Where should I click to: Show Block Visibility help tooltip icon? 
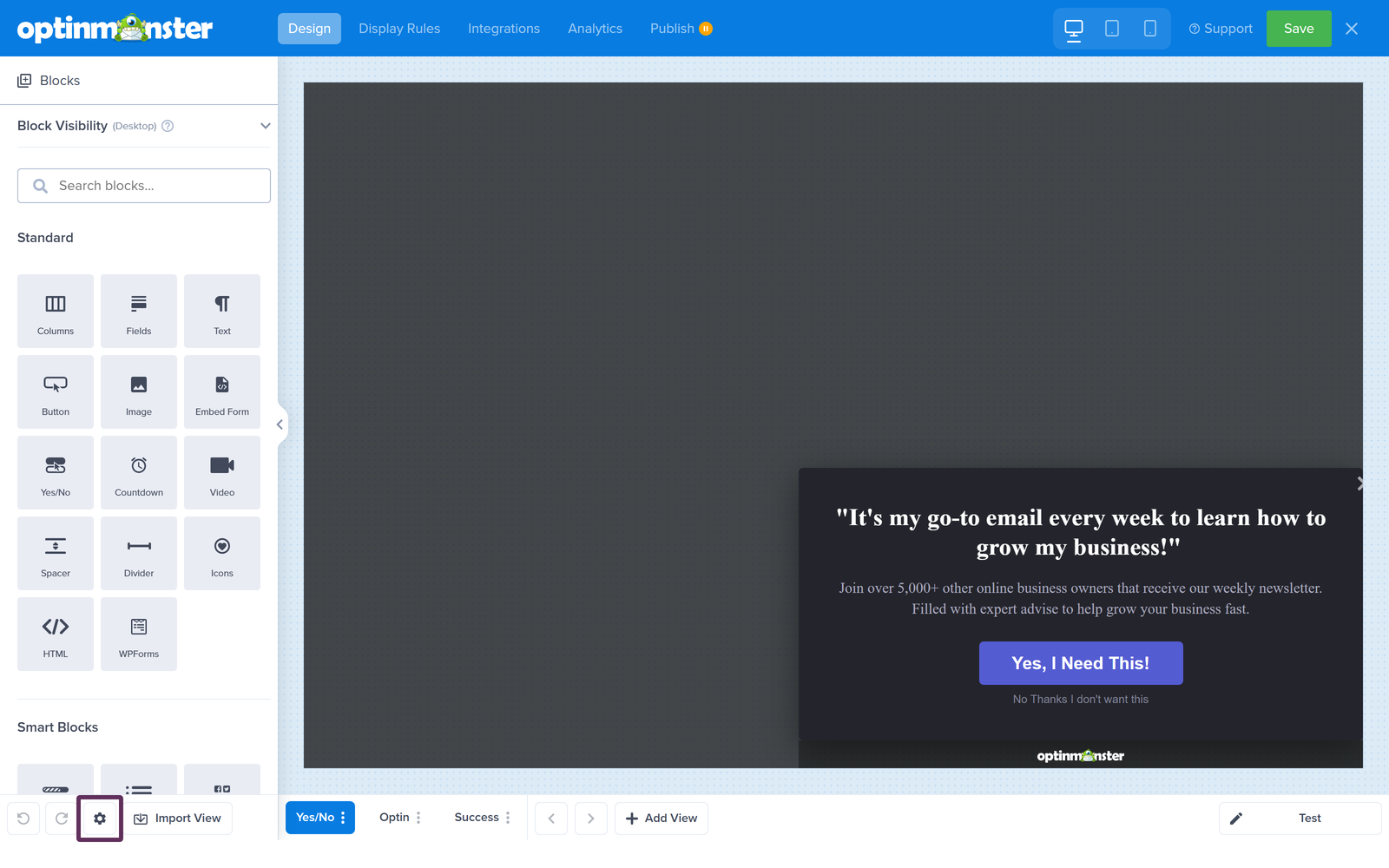pos(168,126)
